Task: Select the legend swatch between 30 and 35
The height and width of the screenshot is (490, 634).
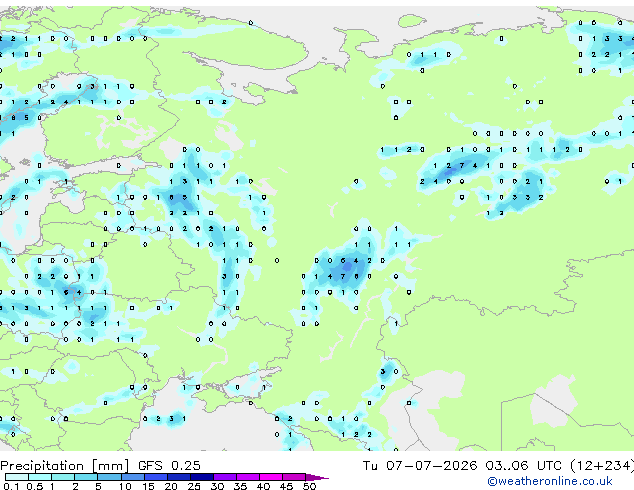Action: pyautogui.click(x=224, y=477)
